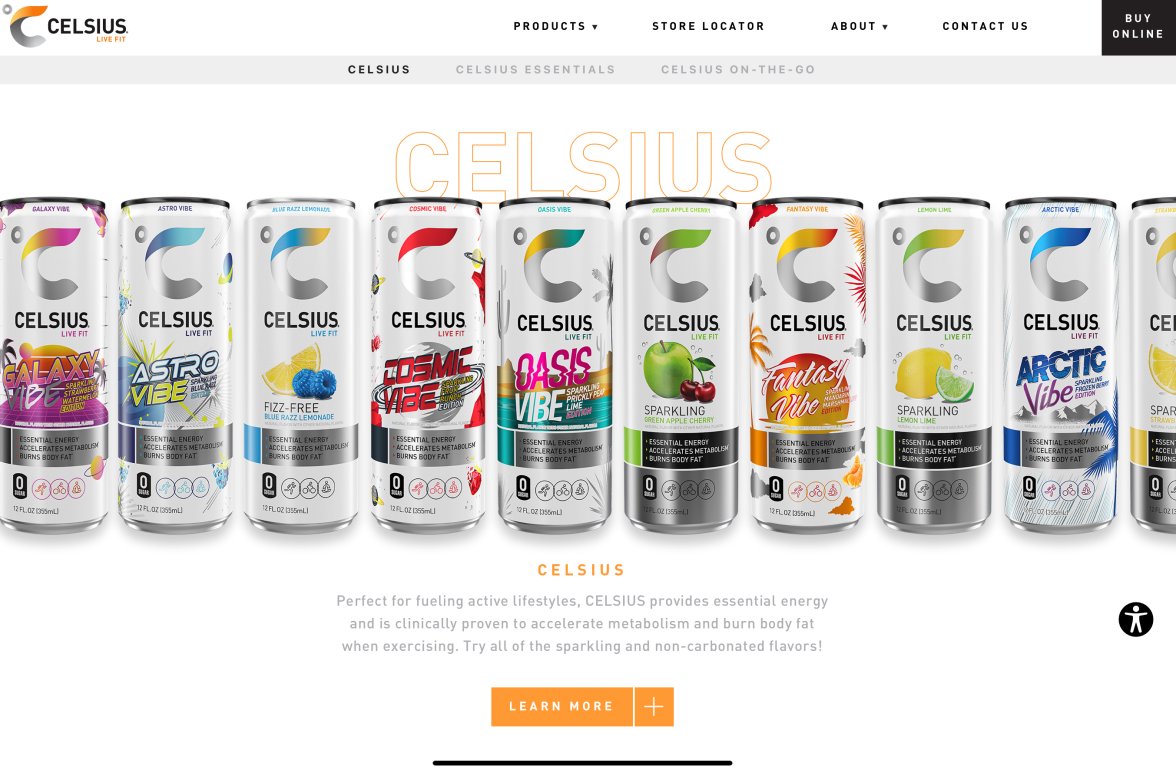Pick the Arctic Vibe can
1176x772 pixels.
(x=1060, y=365)
